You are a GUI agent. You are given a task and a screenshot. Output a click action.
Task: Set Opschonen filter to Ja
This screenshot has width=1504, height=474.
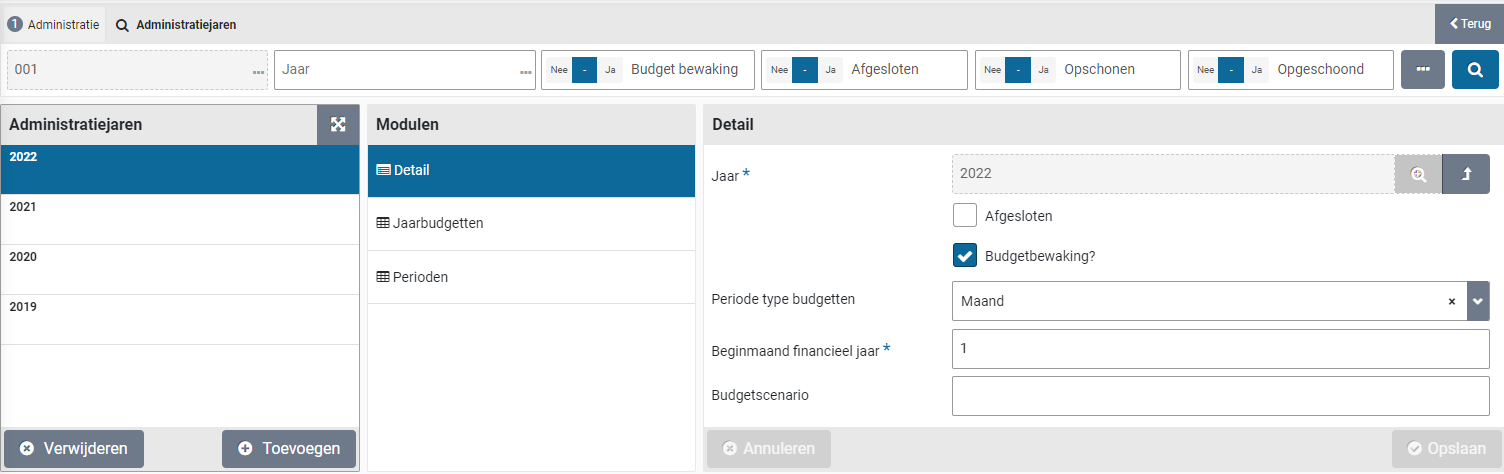tap(1043, 70)
